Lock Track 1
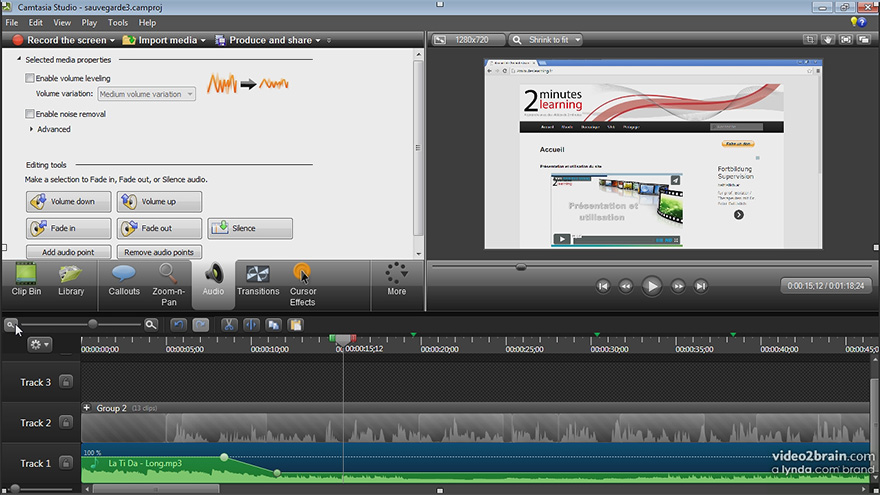The image size is (880, 495). coord(66,463)
